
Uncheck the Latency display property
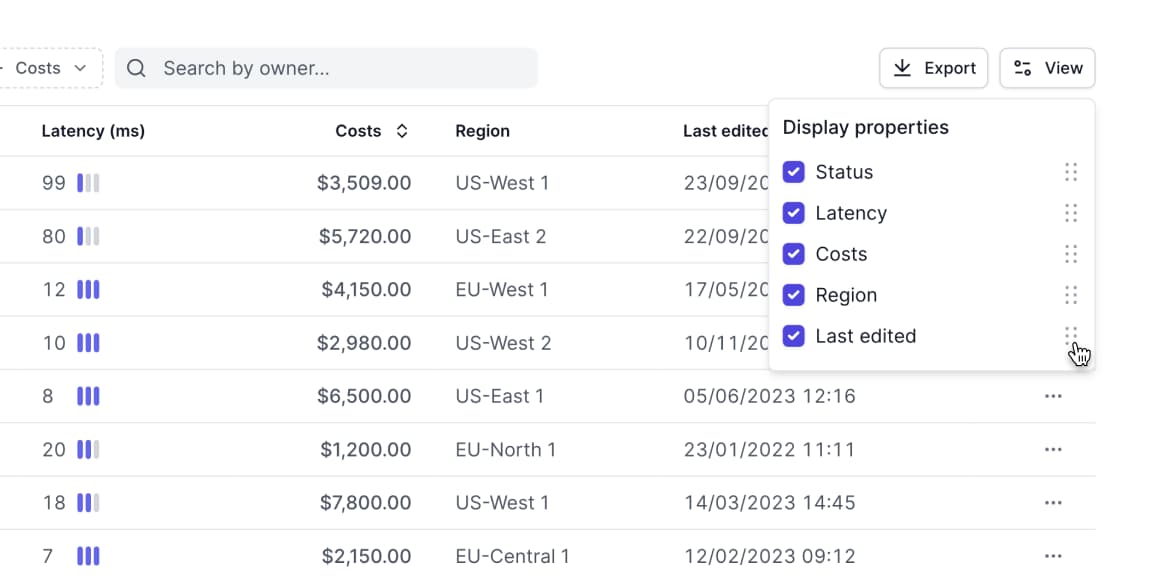coord(793,213)
